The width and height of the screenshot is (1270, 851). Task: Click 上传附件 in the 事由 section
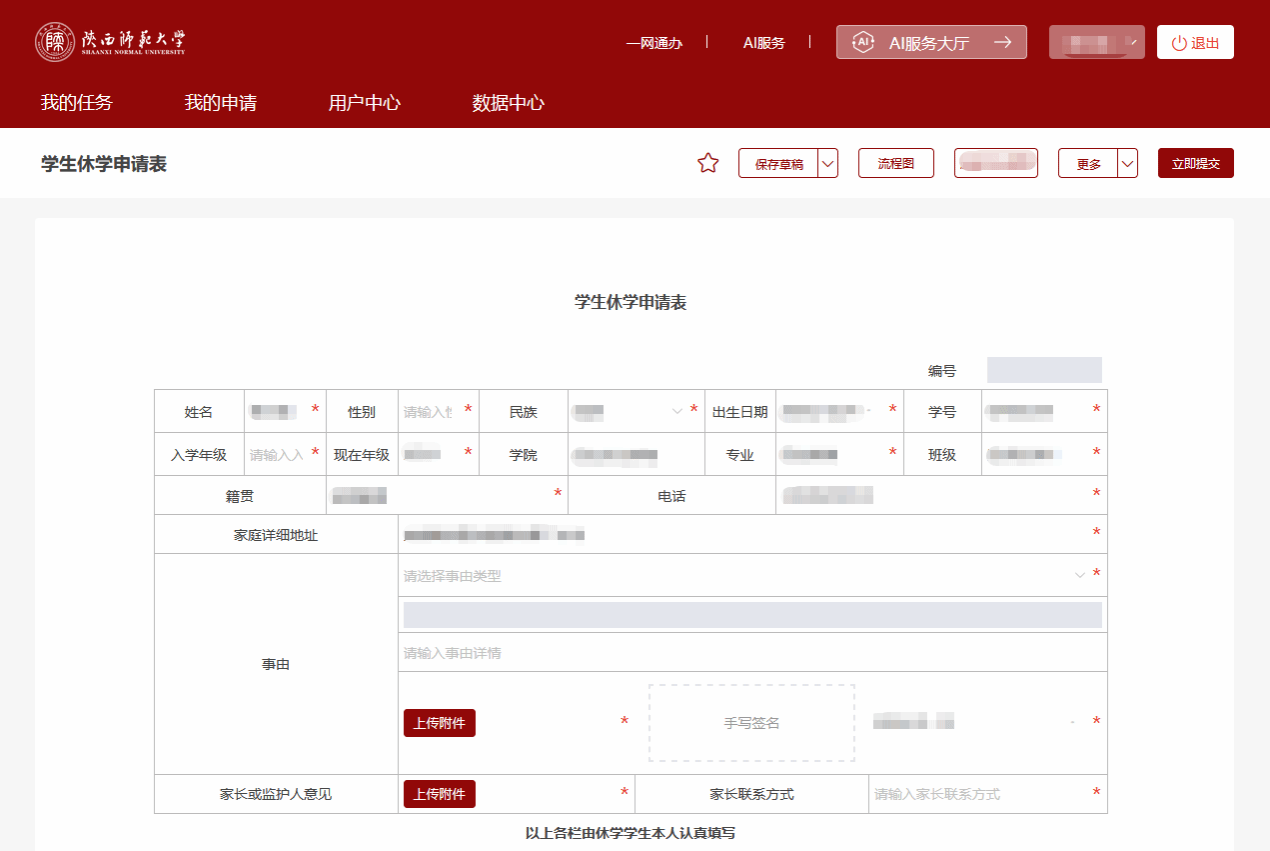439,723
